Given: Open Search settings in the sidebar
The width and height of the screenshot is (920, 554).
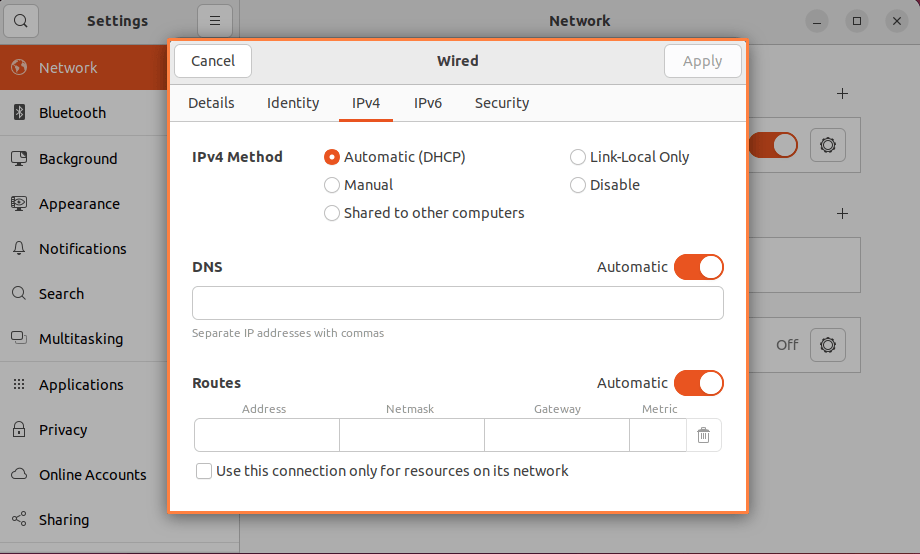Looking at the screenshot, I should click(83, 293).
